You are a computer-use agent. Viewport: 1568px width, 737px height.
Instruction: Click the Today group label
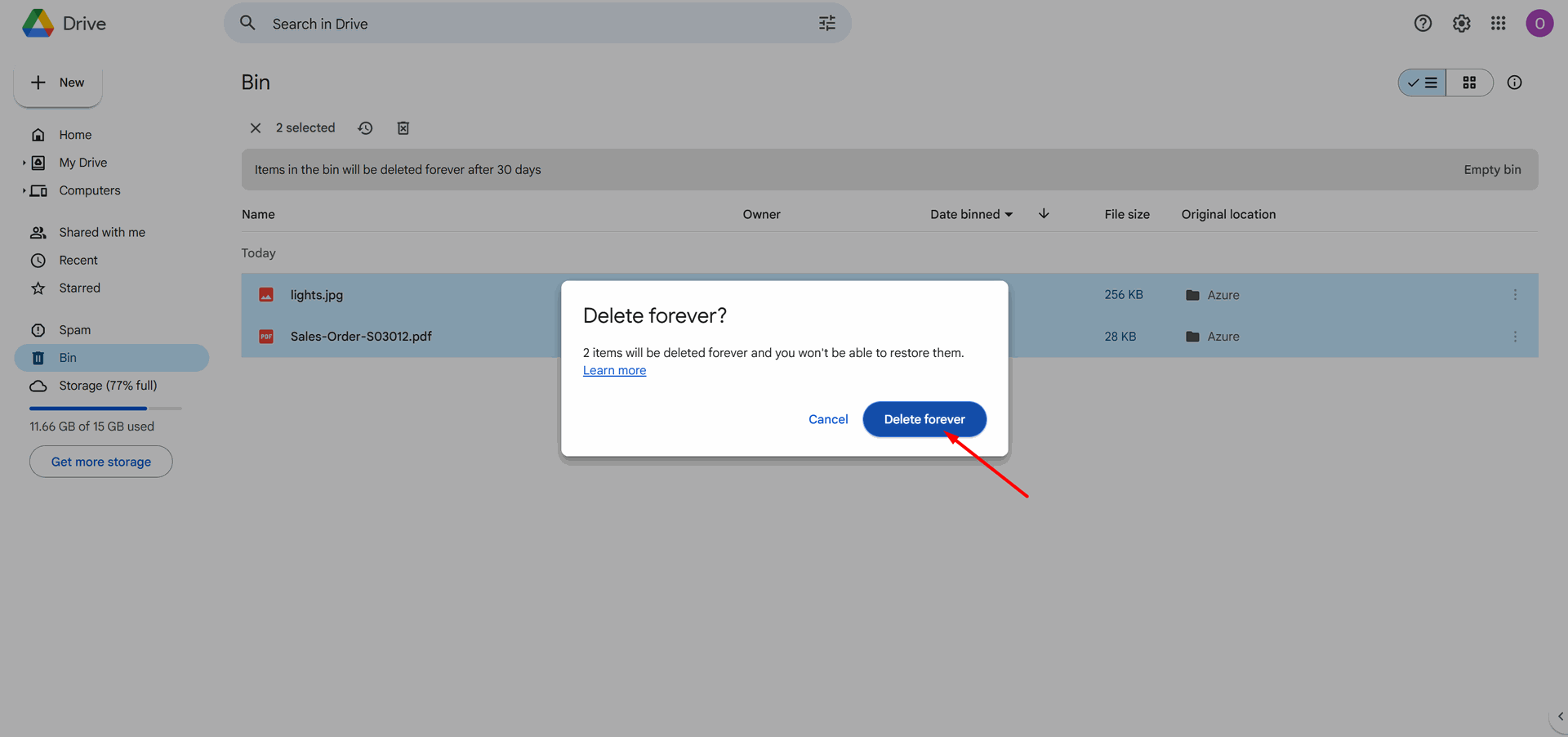258,253
